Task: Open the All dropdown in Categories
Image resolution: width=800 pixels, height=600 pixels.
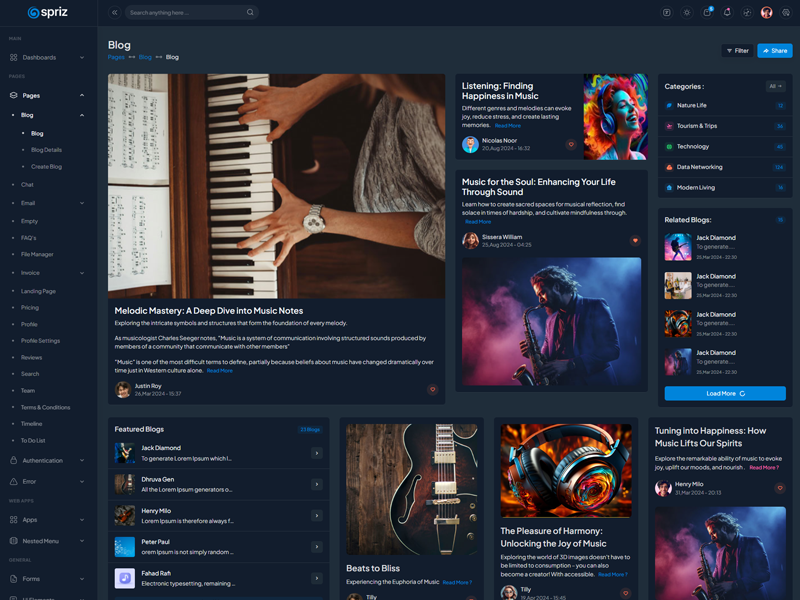Action: pos(775,86)
